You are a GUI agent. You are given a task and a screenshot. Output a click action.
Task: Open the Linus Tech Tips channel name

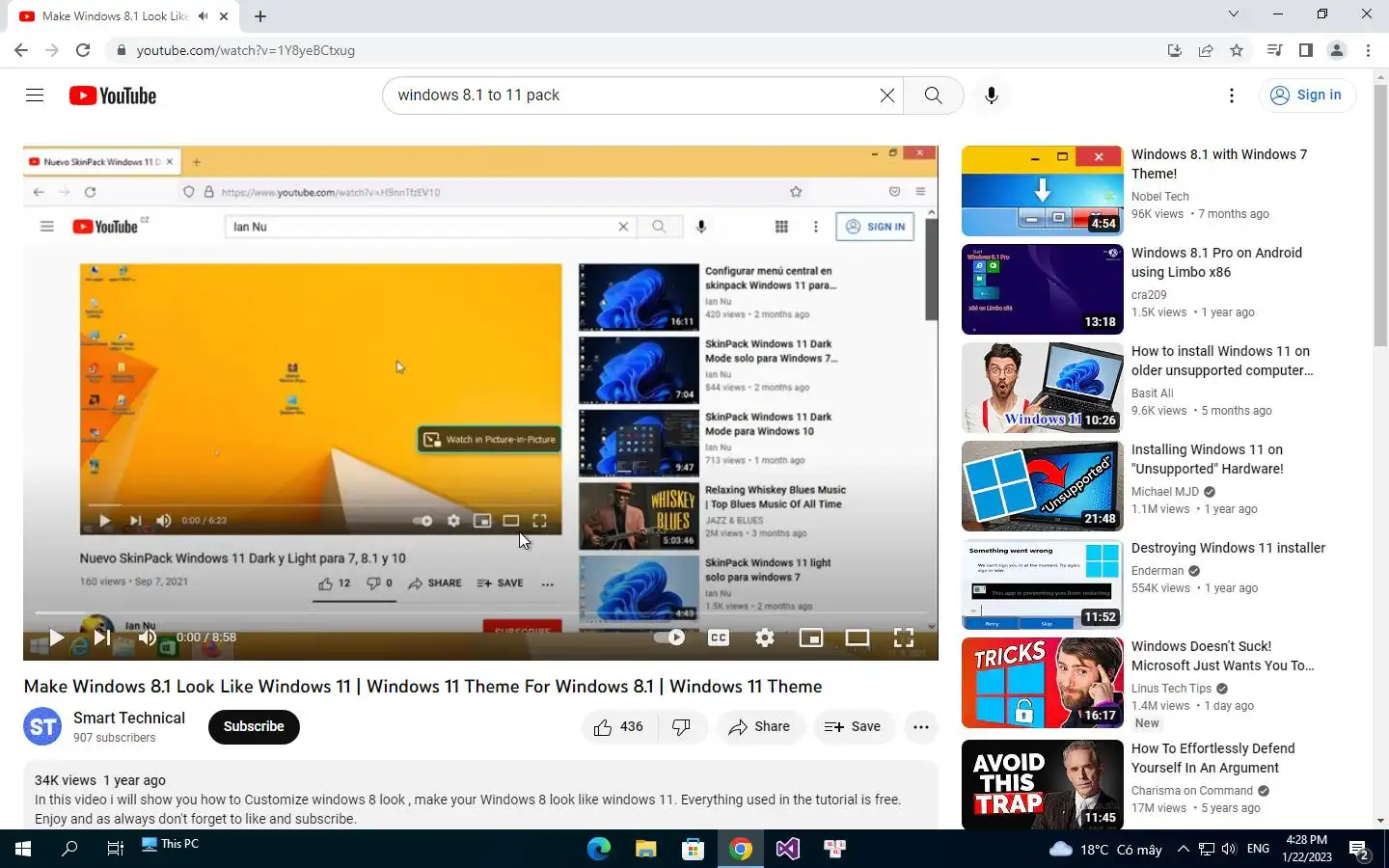click(x=1171, y=689)
